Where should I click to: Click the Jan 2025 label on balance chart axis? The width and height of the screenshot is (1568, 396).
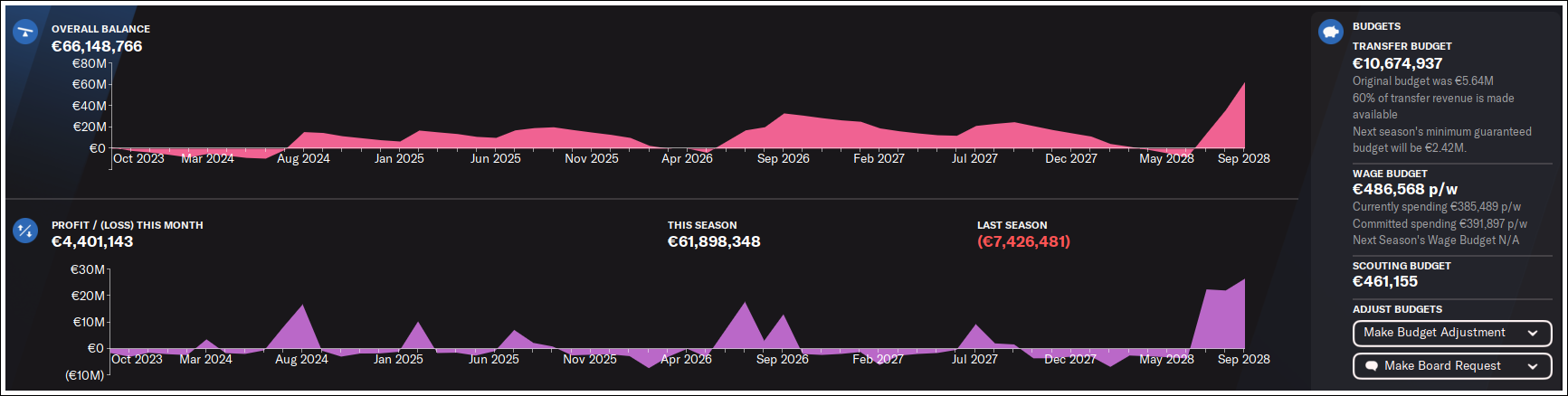tap(399, 158)
